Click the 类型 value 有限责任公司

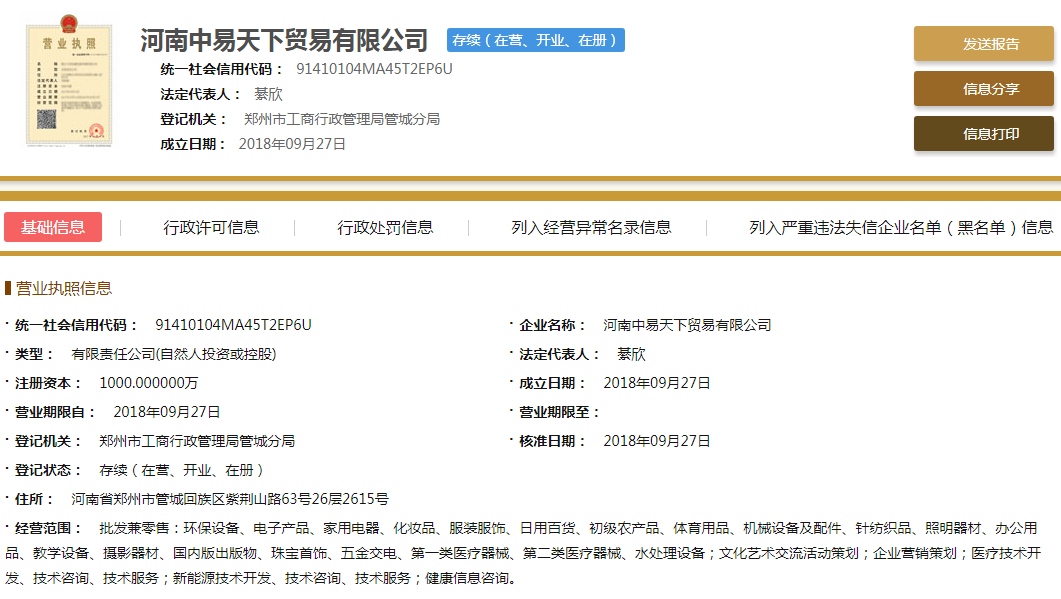[x=173, y=354]
